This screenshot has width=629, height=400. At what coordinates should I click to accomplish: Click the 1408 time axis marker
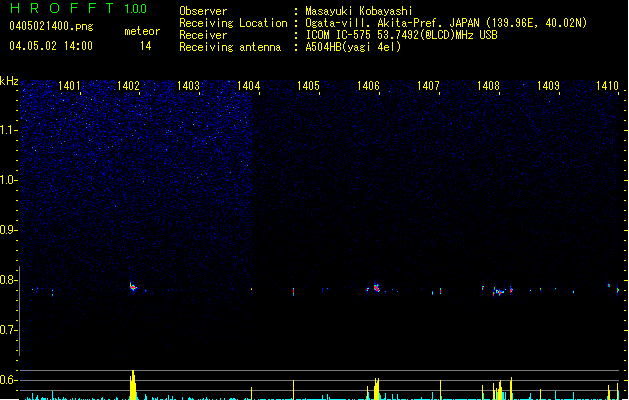pyautogui.click(x=488, y=86)
